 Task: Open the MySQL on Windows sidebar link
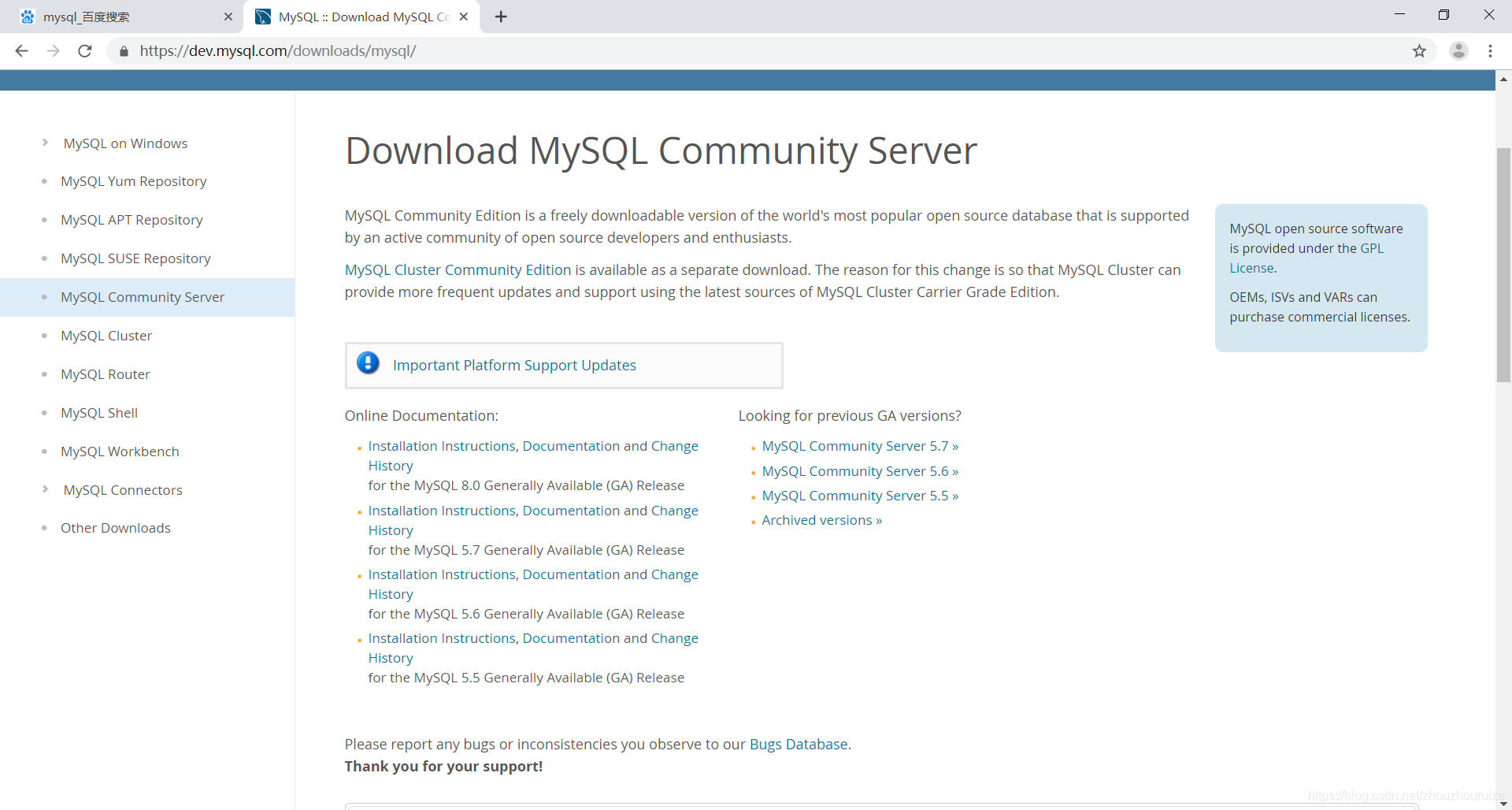coord(125,143)
